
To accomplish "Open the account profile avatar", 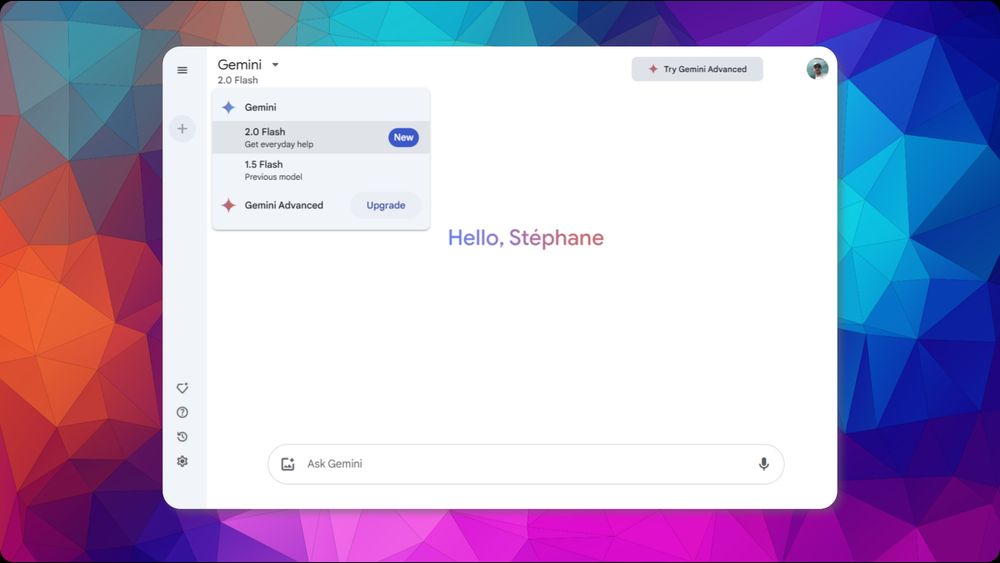I will [817, 69].
